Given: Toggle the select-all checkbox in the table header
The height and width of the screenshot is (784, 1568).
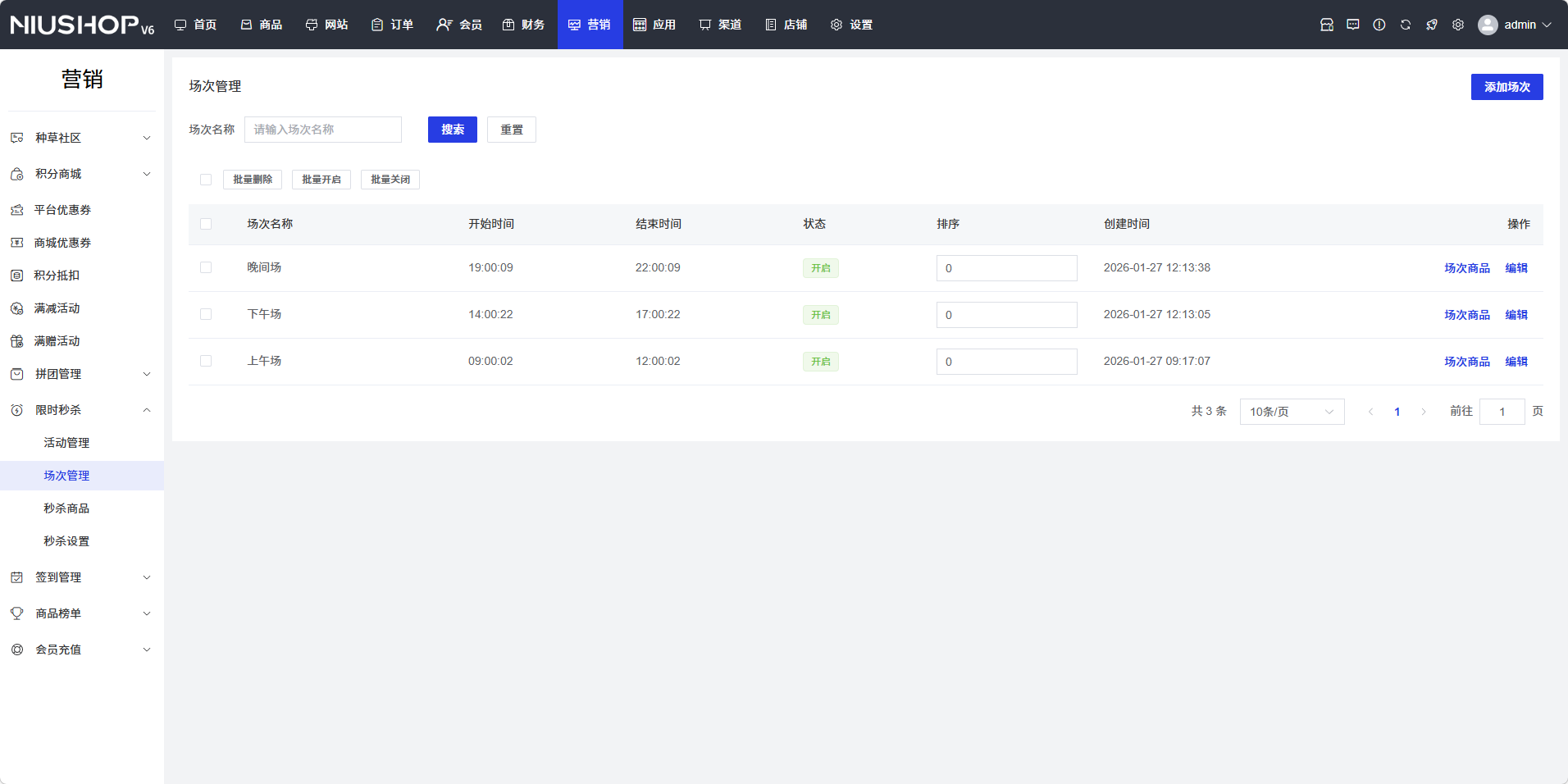Looking at the screenshot, I should click(x=206, y=224).
